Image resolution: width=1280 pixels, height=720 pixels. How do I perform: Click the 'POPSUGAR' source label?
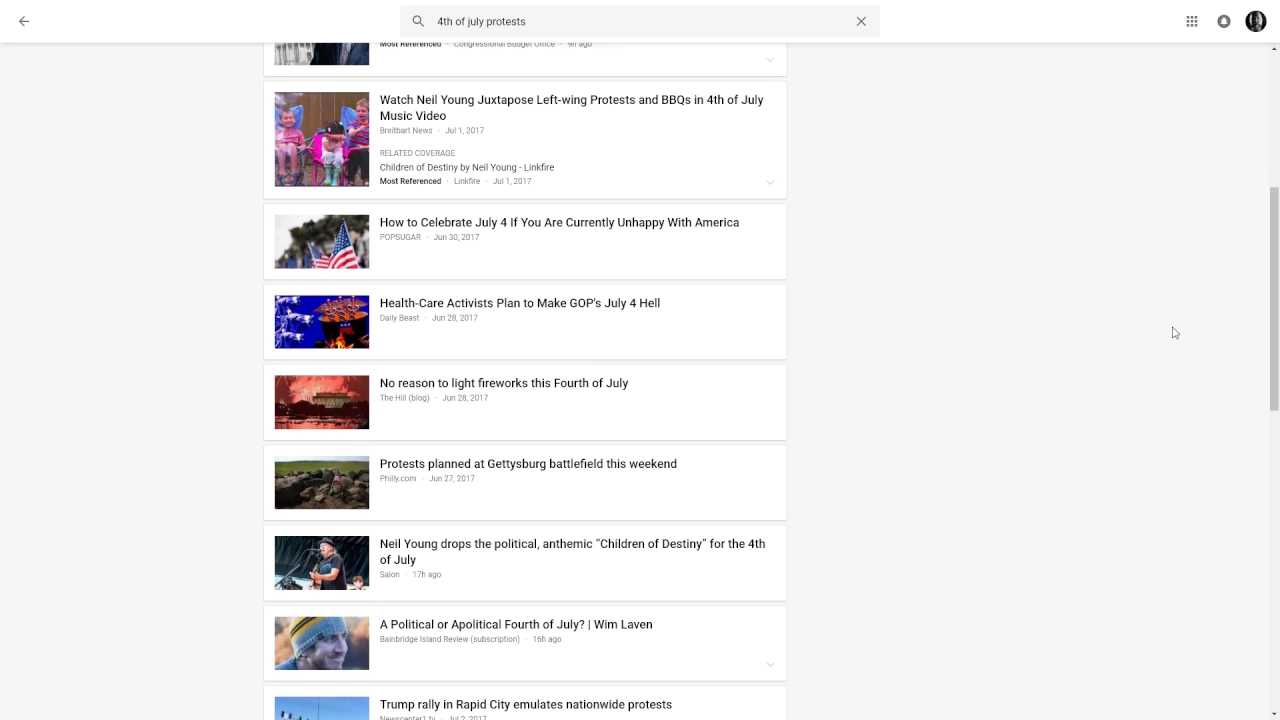tap(400, 238)
